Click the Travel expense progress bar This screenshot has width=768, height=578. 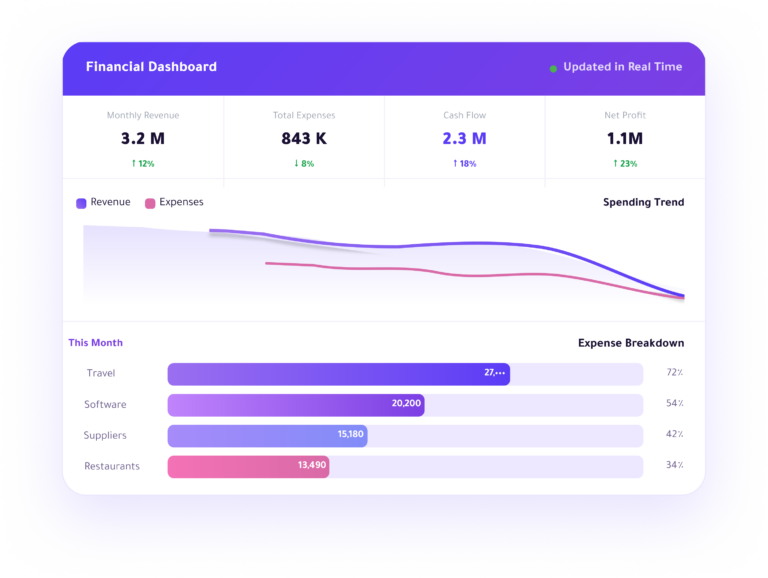(x=405, y=374)
